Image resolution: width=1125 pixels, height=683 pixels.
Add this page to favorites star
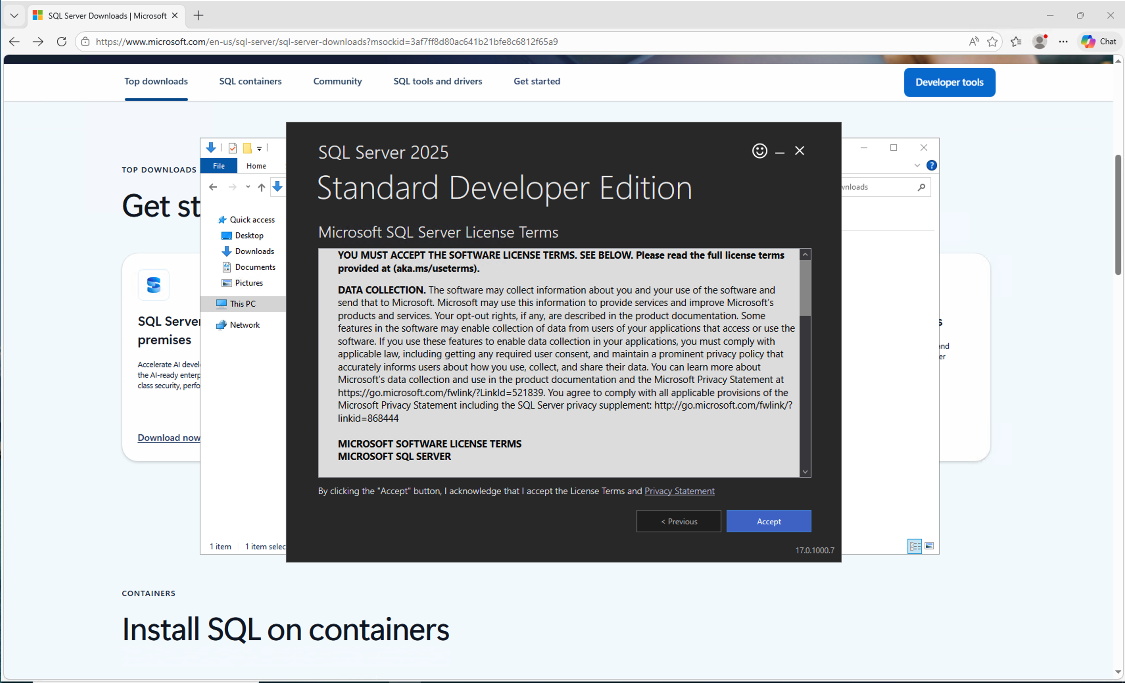click(992, 42)
